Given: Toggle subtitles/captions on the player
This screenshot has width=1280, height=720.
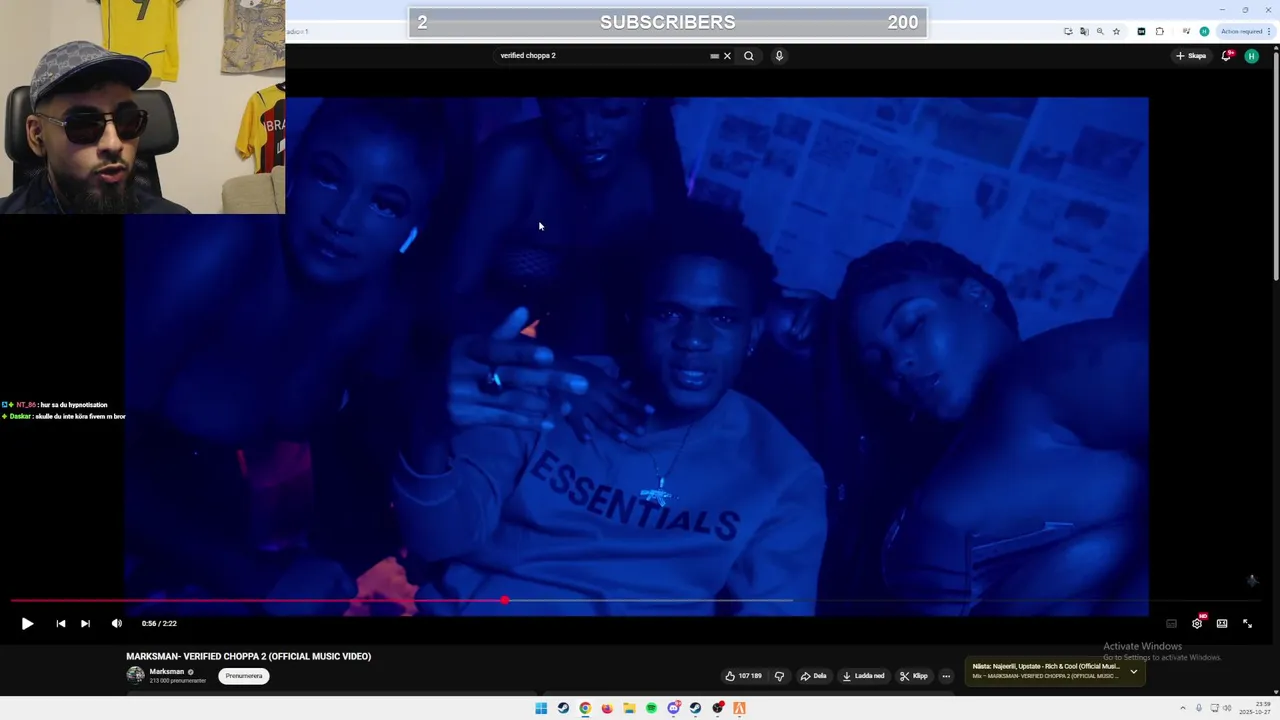Looking at the screenshot, I should tap(1171, 623).
